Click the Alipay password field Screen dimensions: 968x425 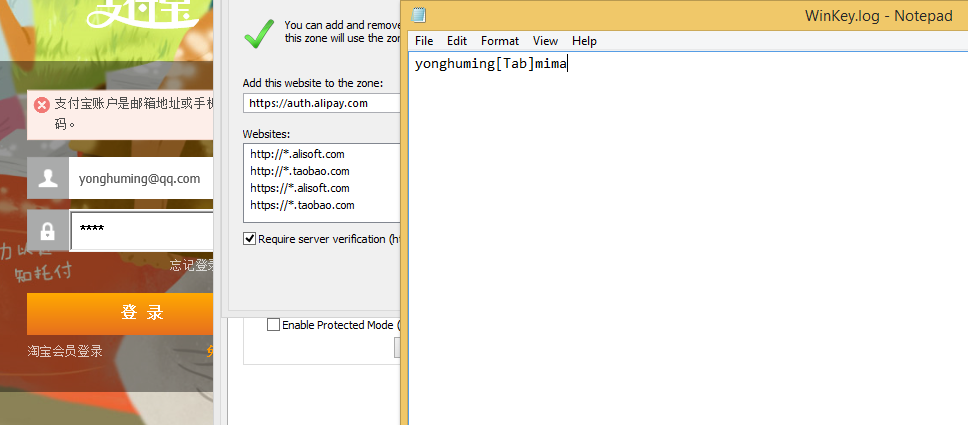click(142, 230)
